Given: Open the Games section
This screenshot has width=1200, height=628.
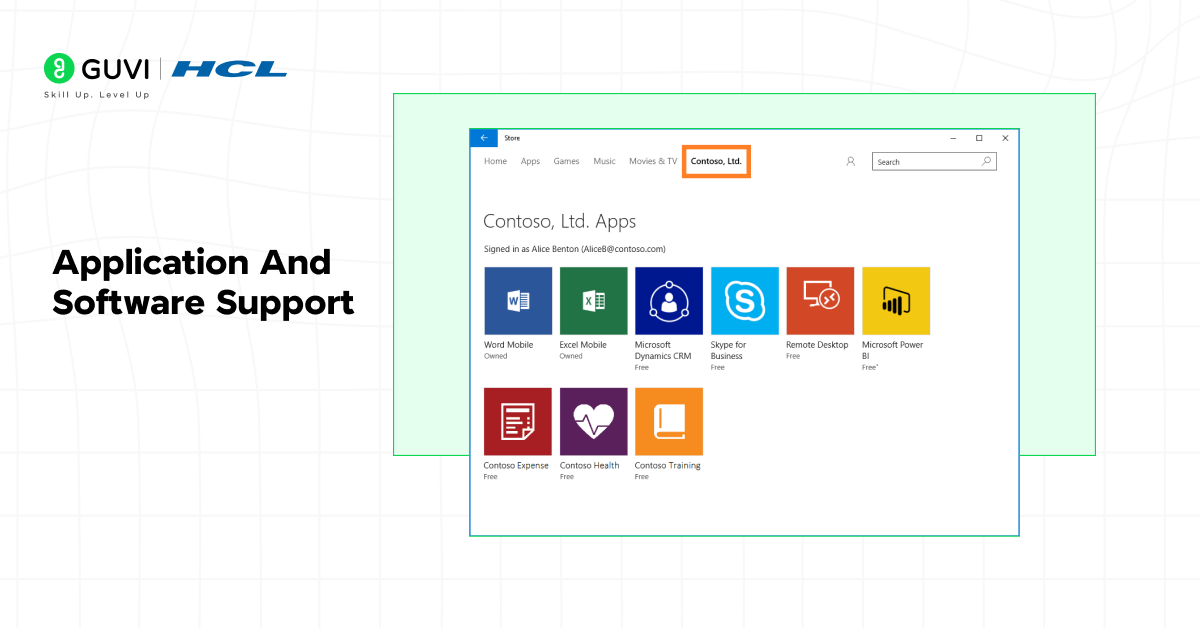Looking at the screenshot, I should 566,161.
